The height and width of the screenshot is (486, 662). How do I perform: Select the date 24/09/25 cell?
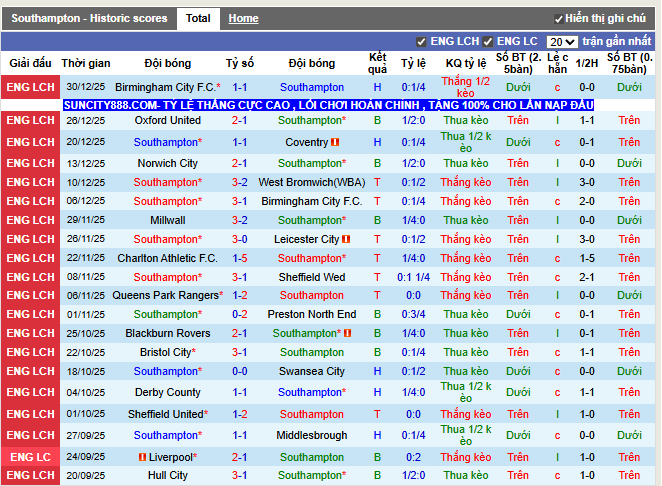[x=86, y=457]
